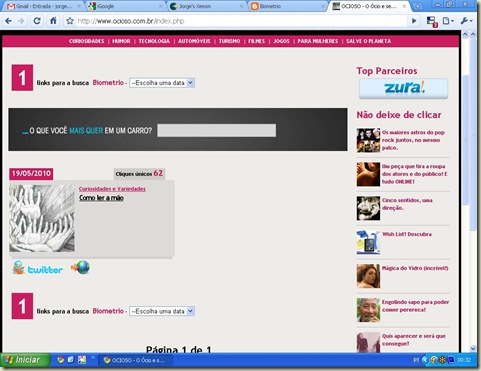Open 'Cinco sentidos, uma direção' link

point(407,204)
